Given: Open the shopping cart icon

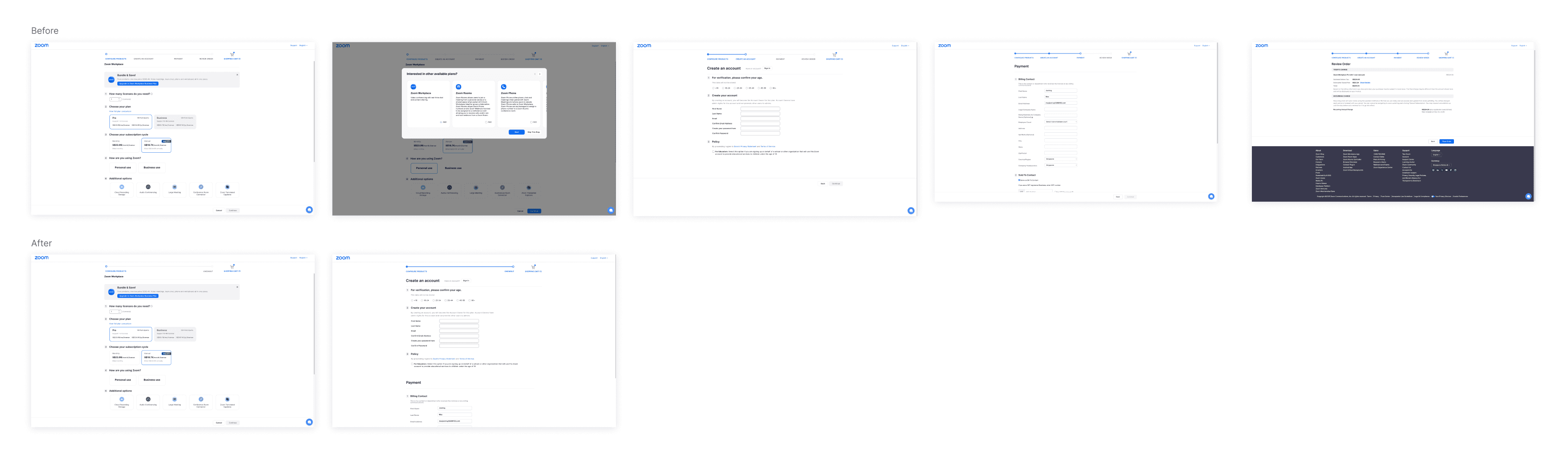Looking at the screenshot, I should point(232,54).
